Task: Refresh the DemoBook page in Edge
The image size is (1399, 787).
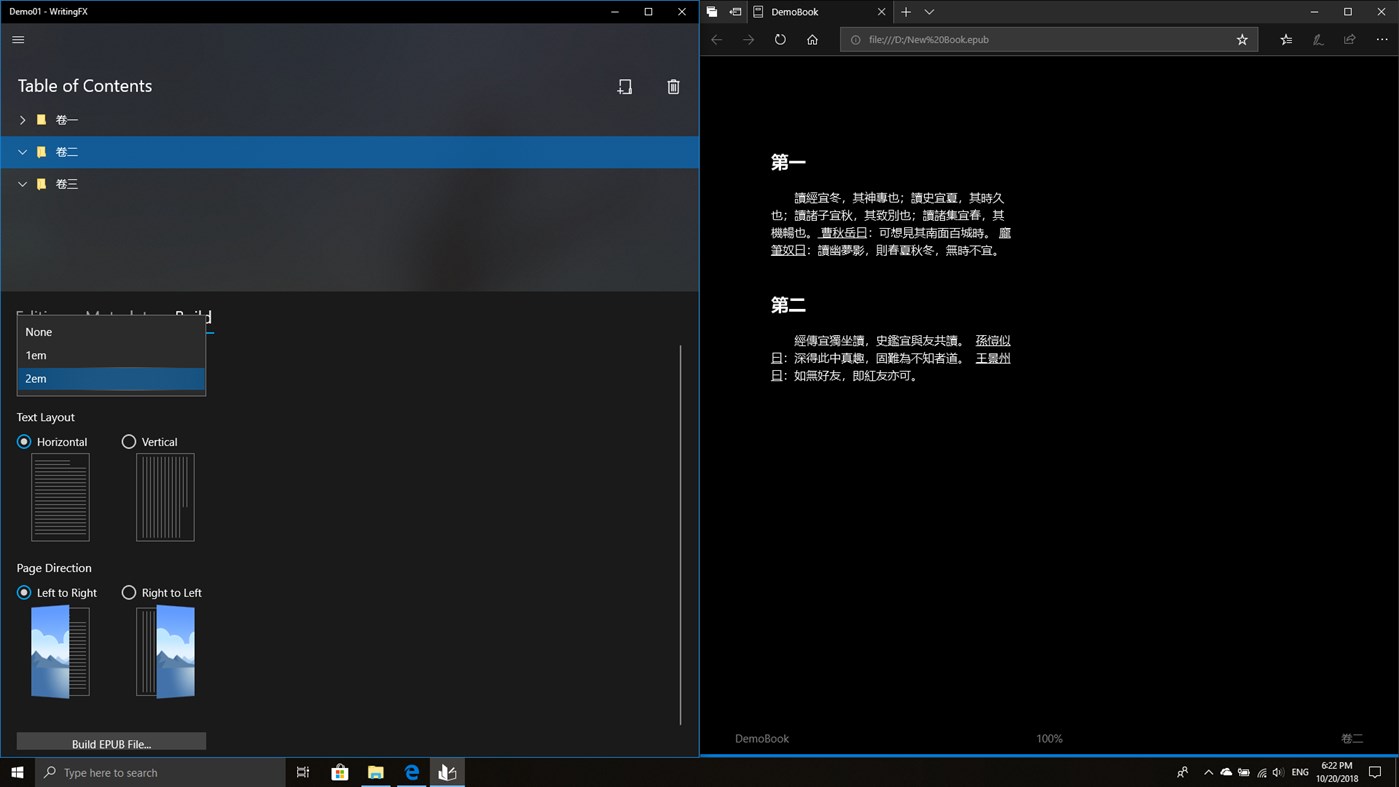Action: tap(780, 39)
